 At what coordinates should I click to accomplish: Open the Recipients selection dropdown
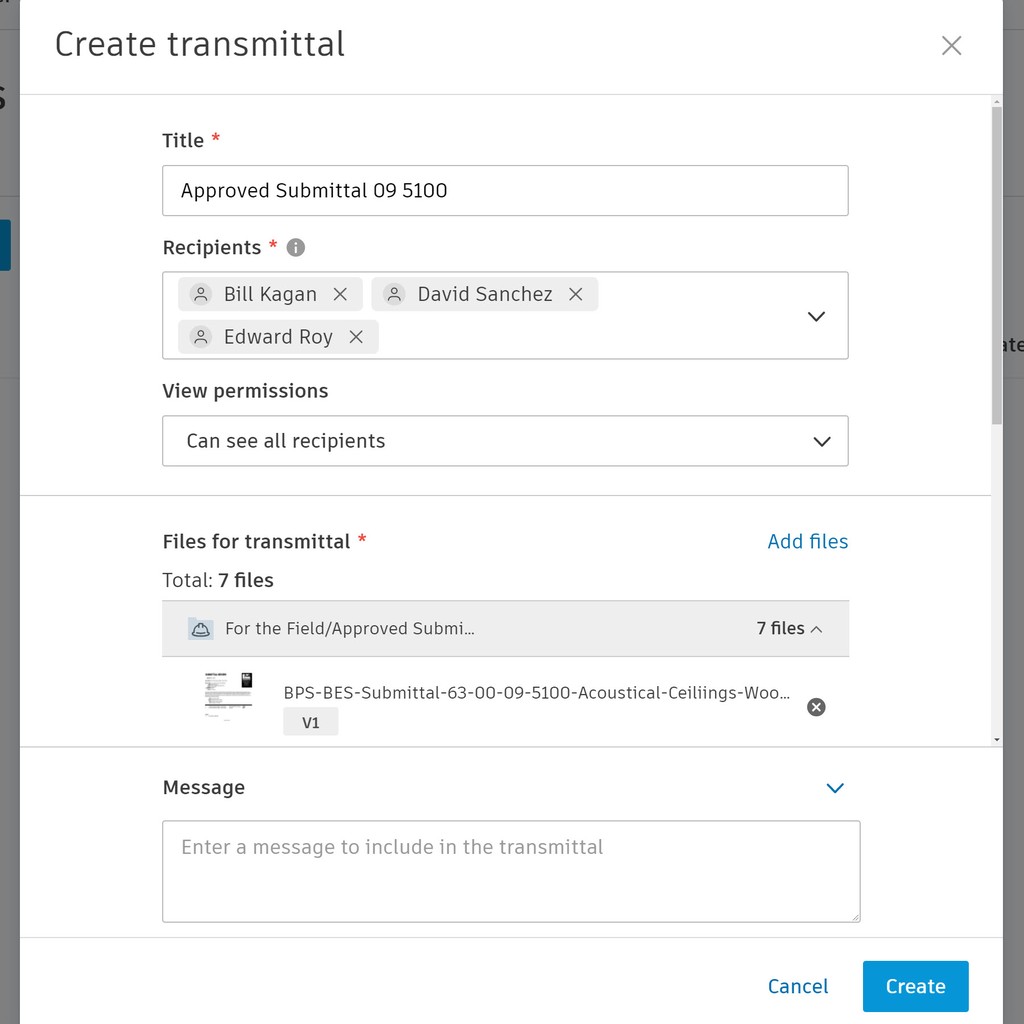tap(816, 315)
